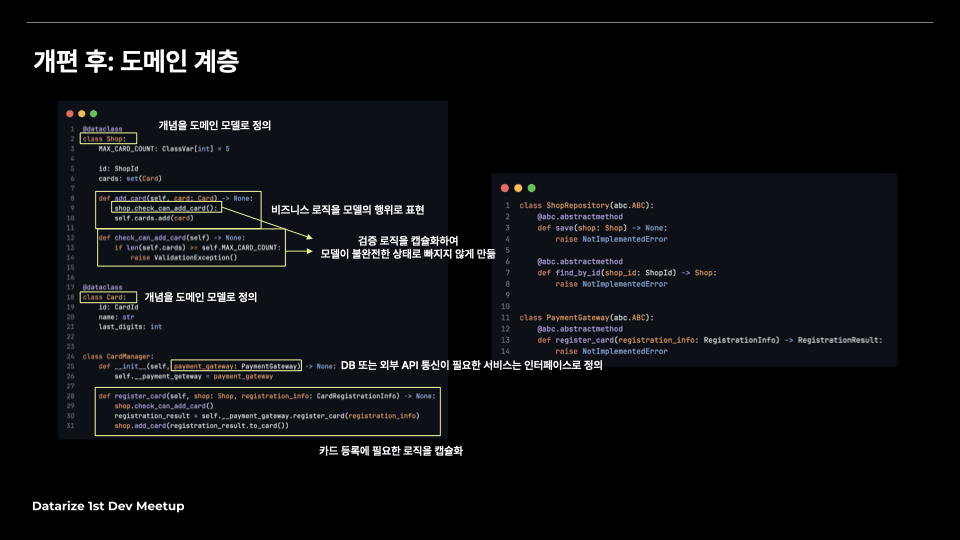Click the red close dot on ShopRepository code window
This screenshot has height=540, width=960.
[504, 188]
